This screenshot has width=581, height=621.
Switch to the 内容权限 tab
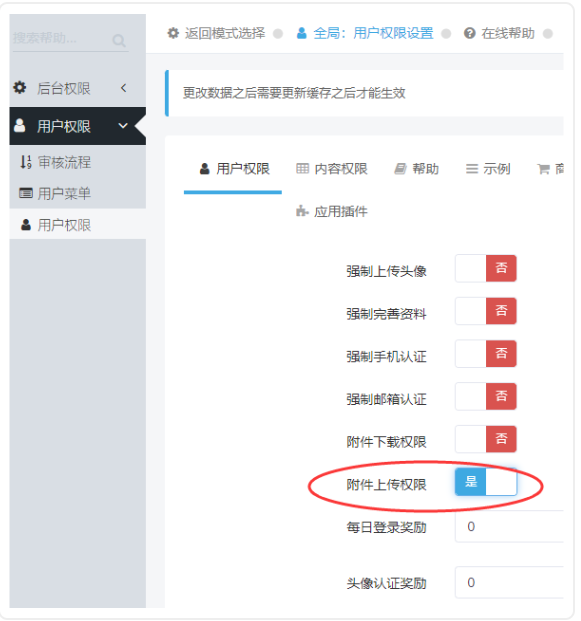point(332,169)
